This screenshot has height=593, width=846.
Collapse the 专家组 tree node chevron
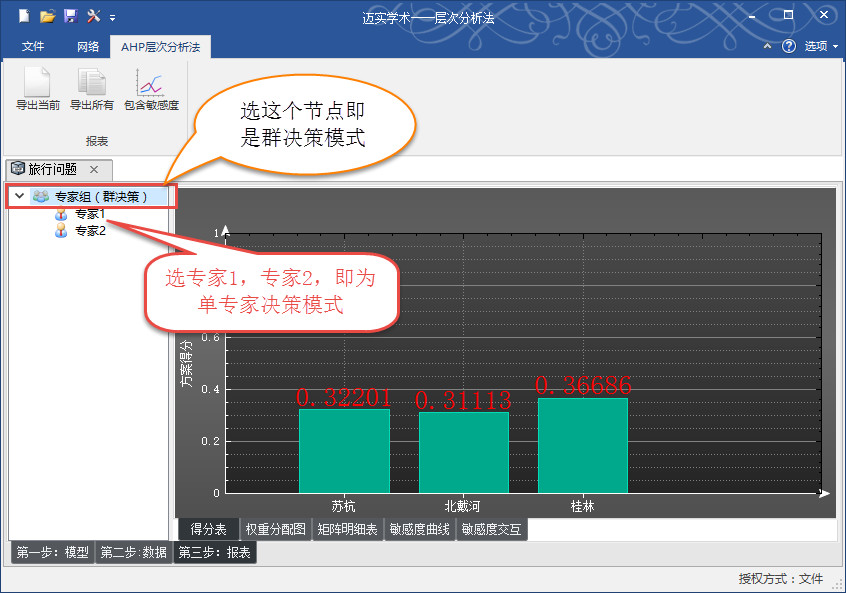pos(19,196)
